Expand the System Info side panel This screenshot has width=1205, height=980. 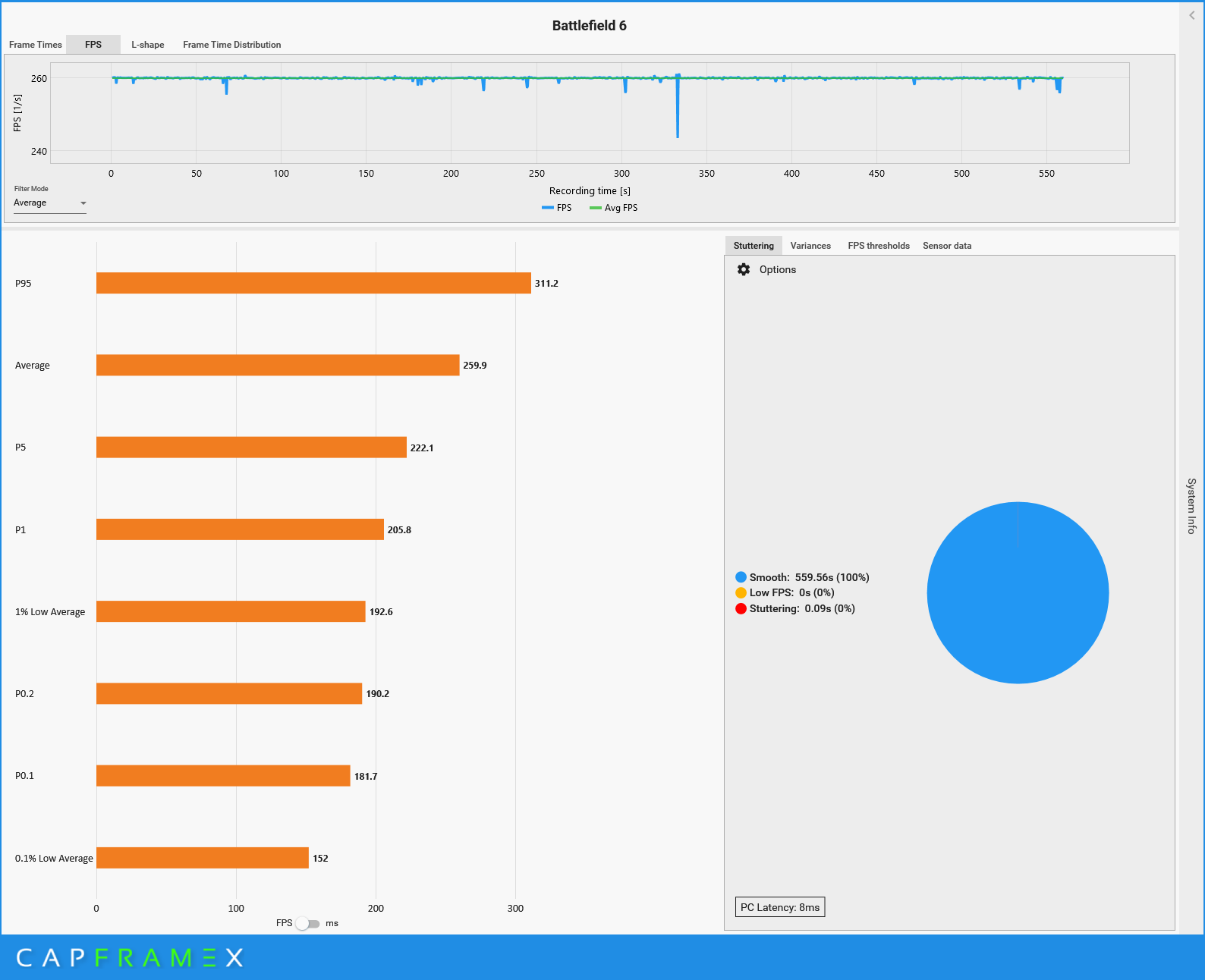(1191, 505)
